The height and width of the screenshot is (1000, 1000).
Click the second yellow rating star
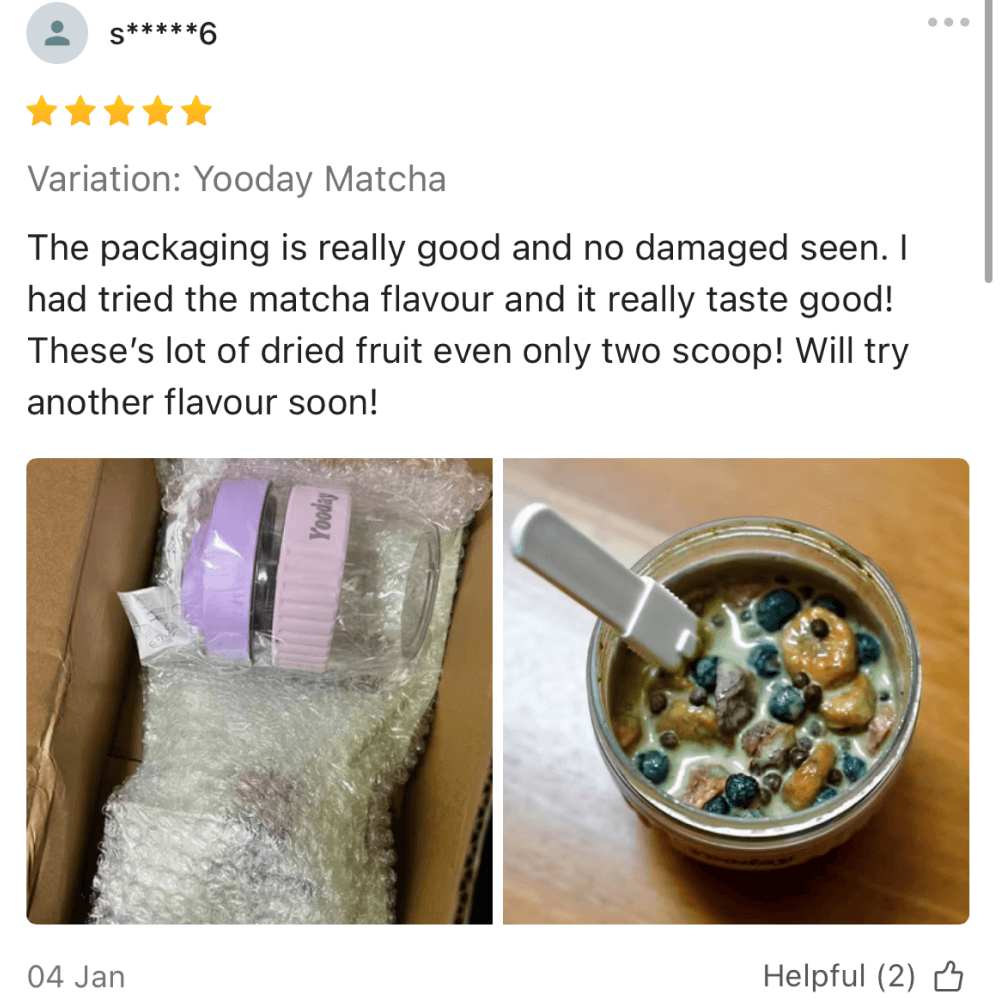pos(81,111)
